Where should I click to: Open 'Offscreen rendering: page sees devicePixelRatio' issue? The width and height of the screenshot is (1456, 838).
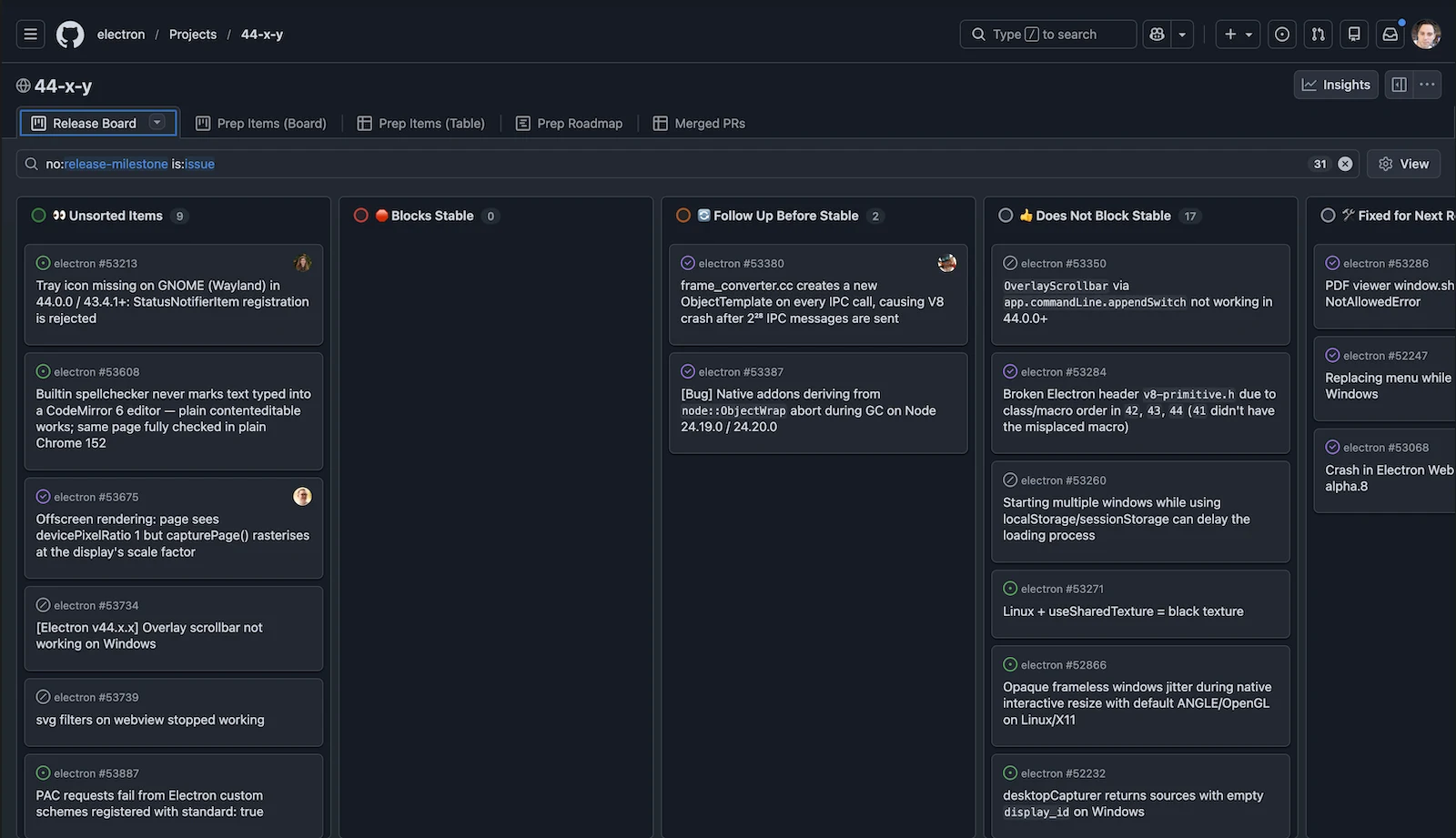pyautogui.click(x=173, y=536)
